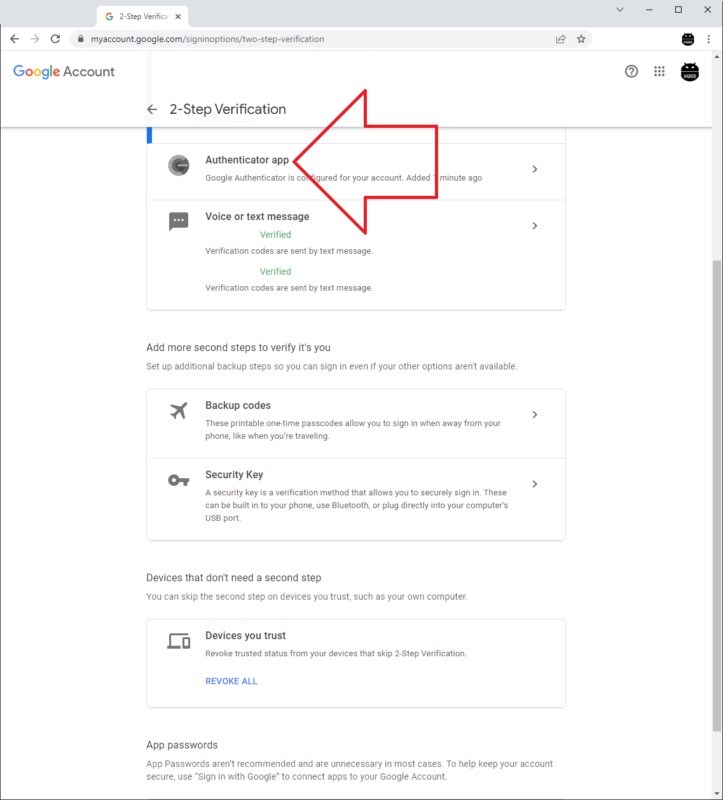Expand the Voice or text message chevron
The height and width of the screenshot is (800, 723).
(535, 226)
